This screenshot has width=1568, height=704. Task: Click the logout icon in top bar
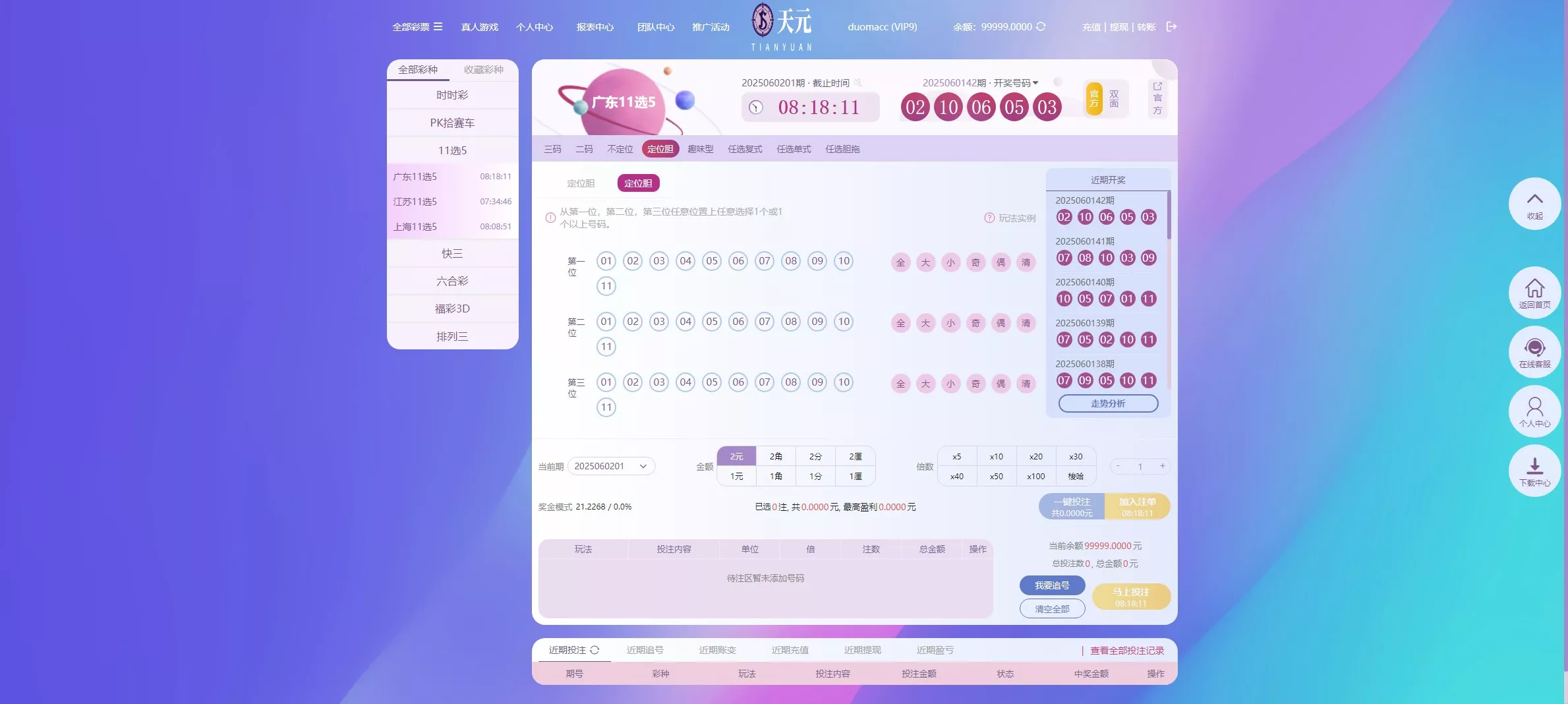pyautogui.click(x=1172, y=27)
